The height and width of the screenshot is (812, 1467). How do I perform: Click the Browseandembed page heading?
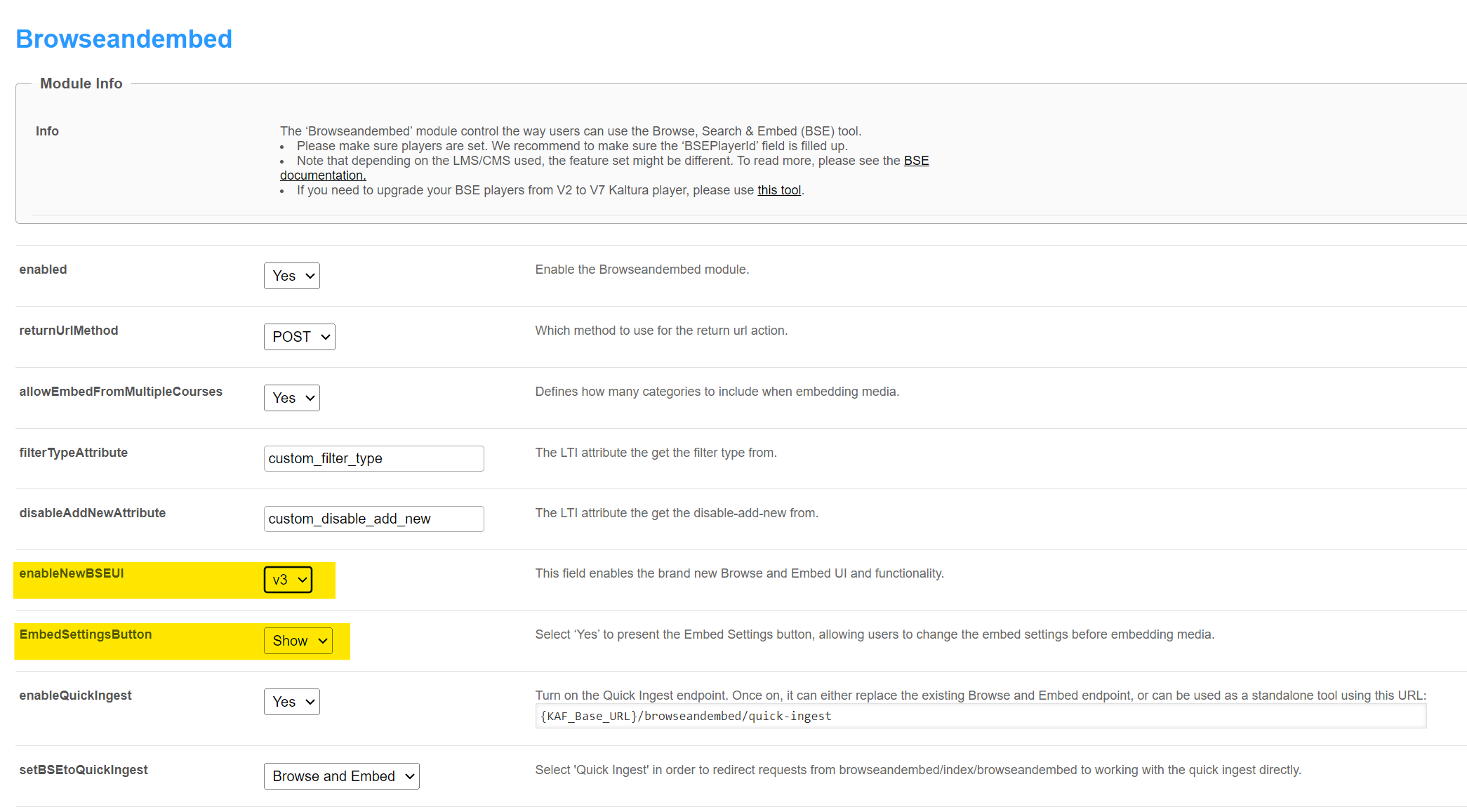[124, 39]
